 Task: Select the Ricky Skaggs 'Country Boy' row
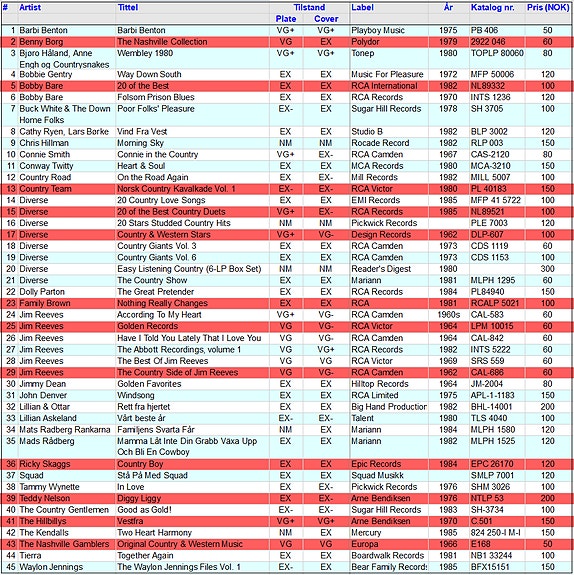[x=287, y=464]
